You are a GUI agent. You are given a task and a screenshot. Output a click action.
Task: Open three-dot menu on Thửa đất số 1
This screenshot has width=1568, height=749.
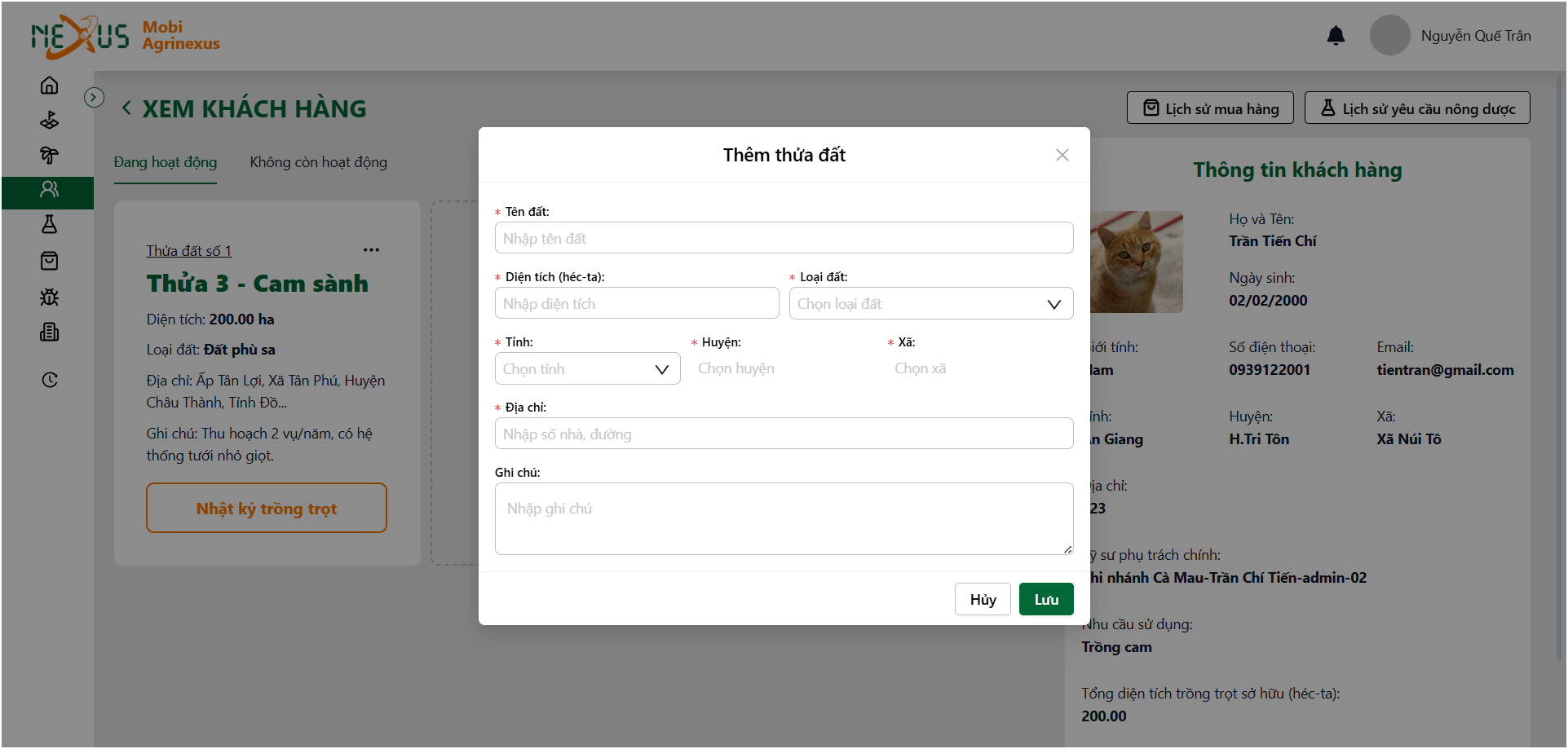[371, 250]
